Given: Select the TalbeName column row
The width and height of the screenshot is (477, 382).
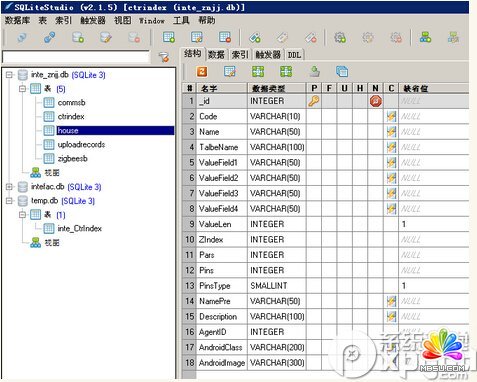Looking at the screenshot, I should 326,147.
